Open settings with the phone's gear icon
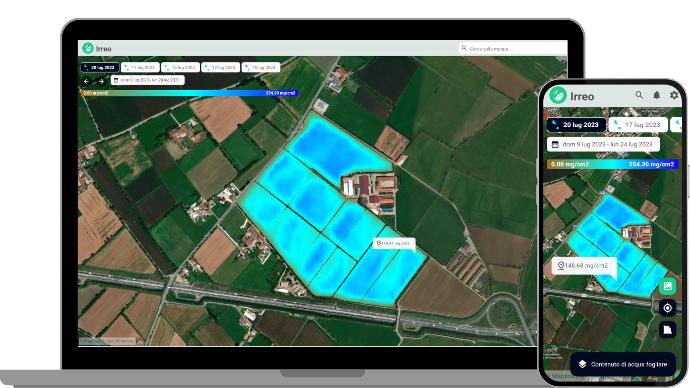This screenshot has height=388, width=690. (x=674, y=95)
